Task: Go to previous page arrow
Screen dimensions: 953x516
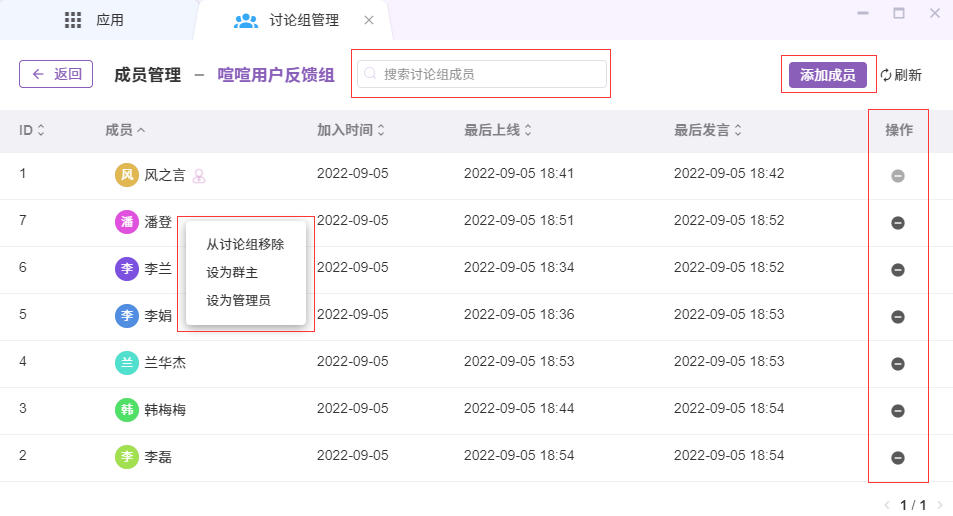Action: [x=887, y=505]
